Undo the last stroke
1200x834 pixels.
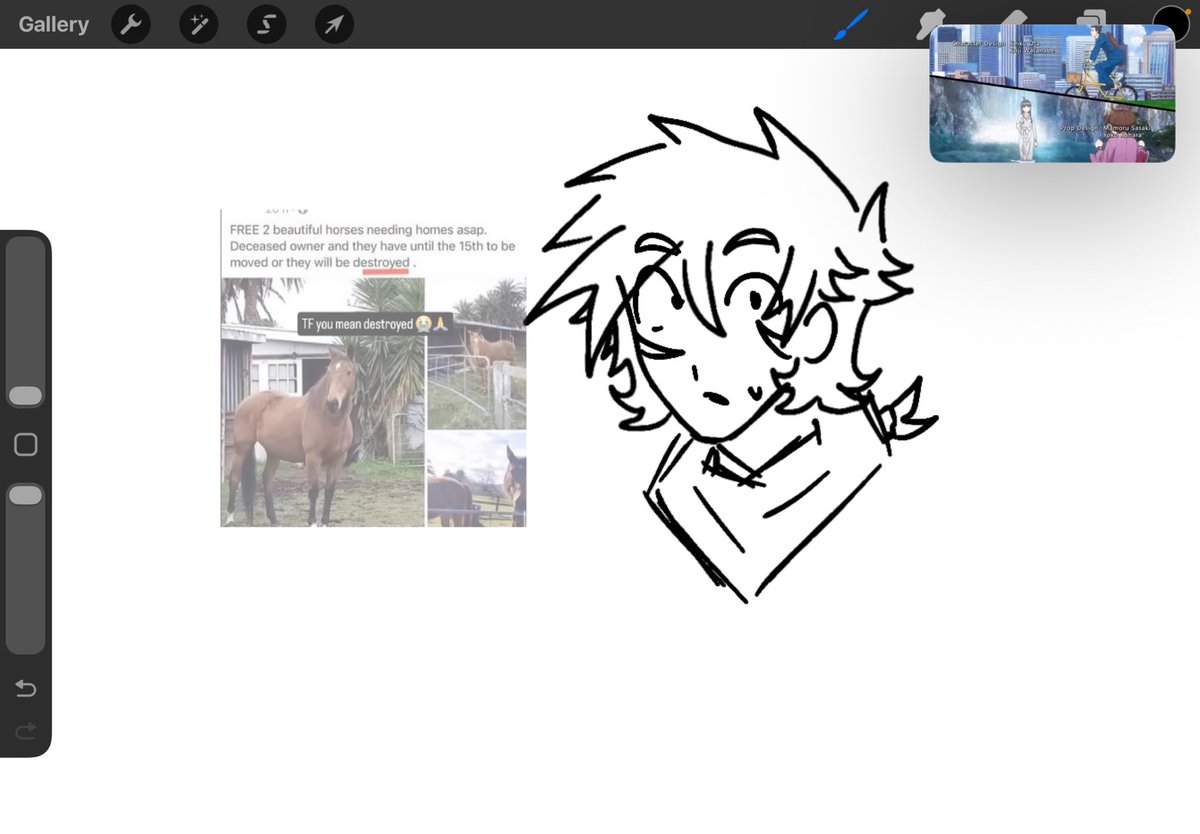point(26,688)
